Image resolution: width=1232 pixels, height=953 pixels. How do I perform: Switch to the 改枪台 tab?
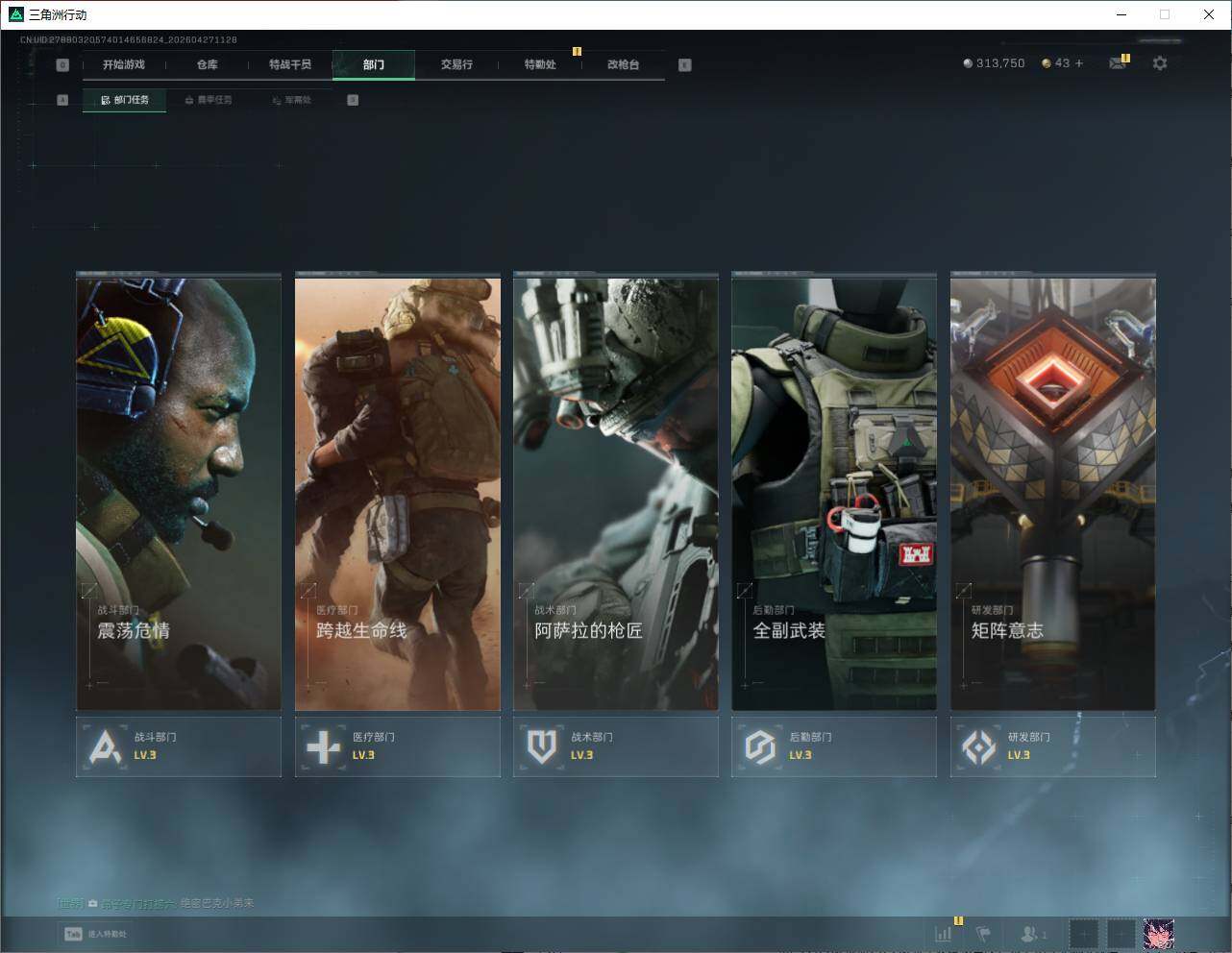(x=623, y=64)
